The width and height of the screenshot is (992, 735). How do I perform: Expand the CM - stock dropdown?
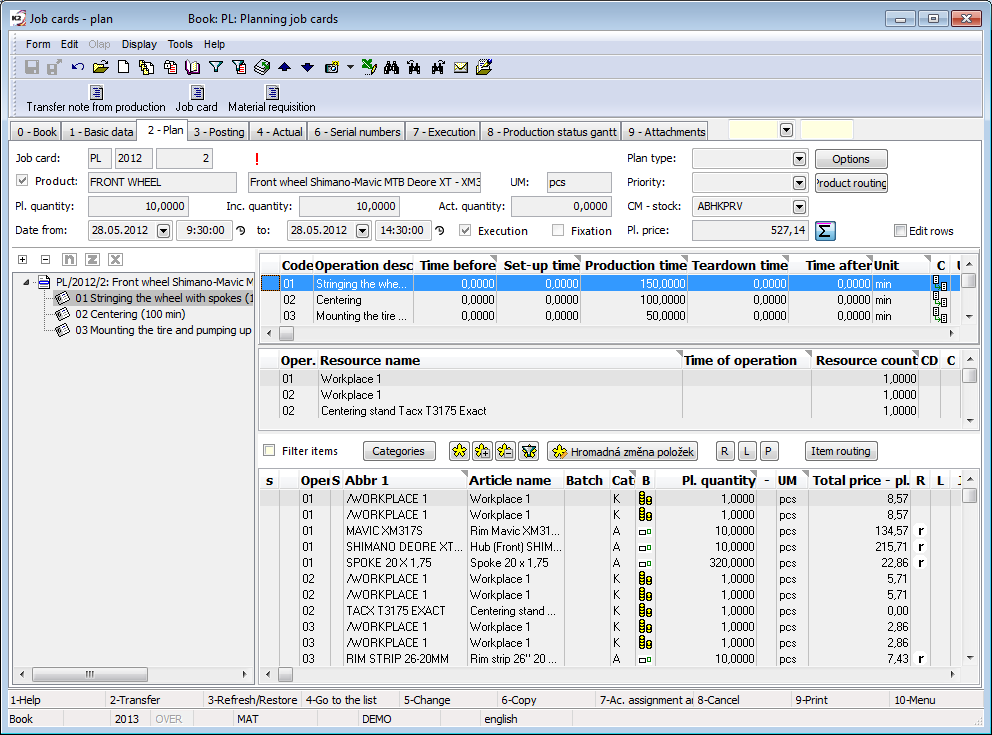coord(799,207)
